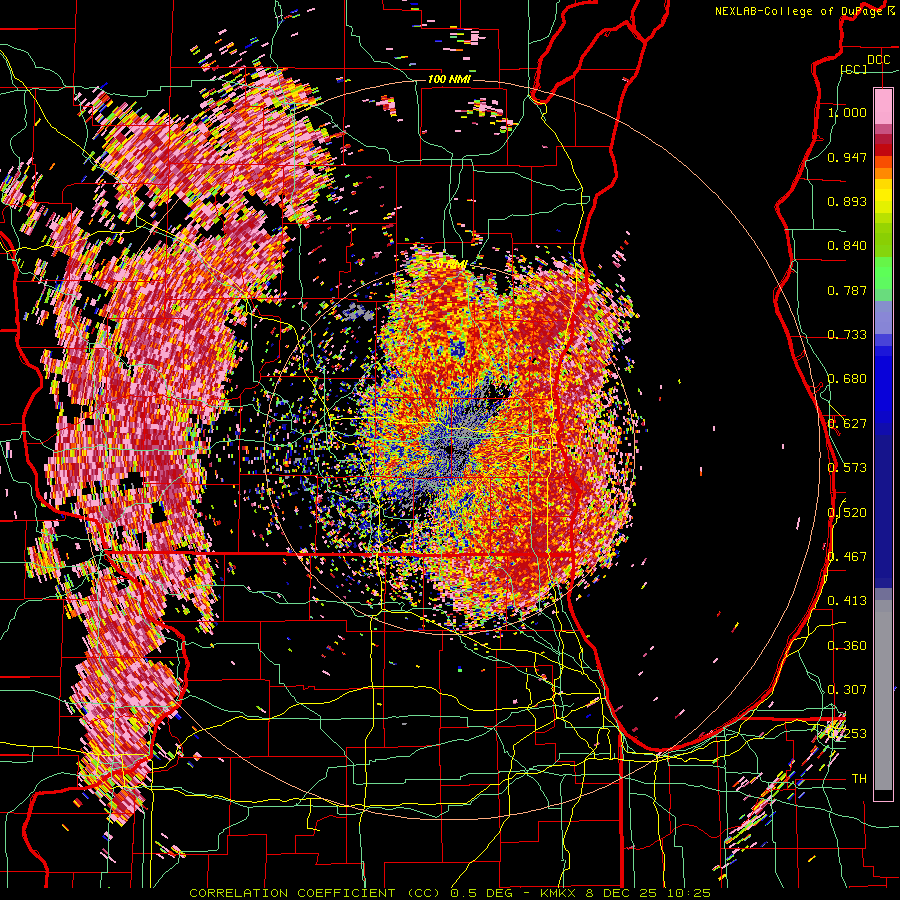Select the 0.893 legend value

pos(847,201)
